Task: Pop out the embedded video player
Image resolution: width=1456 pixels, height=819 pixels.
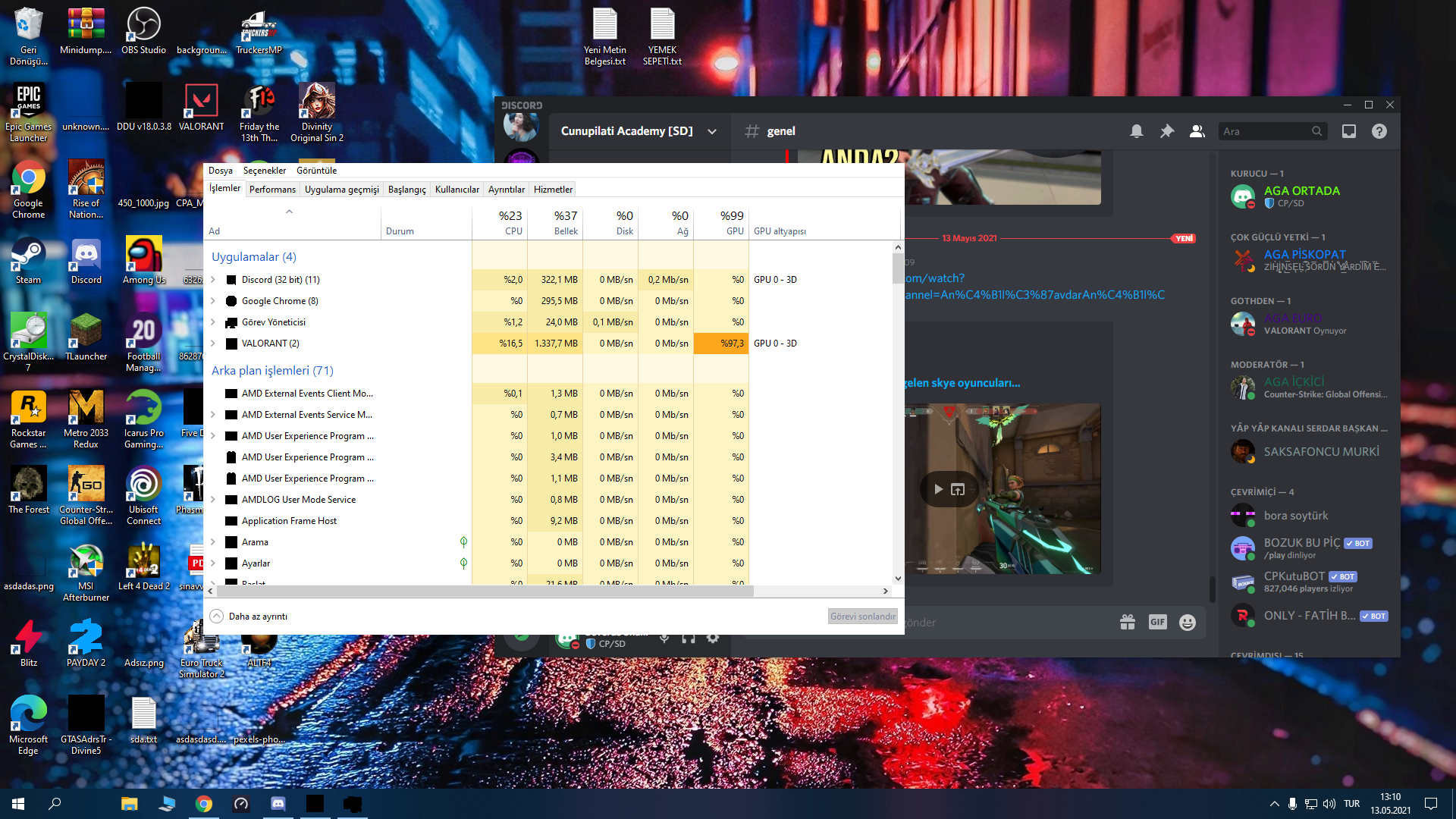Action: tap(958, 489)
